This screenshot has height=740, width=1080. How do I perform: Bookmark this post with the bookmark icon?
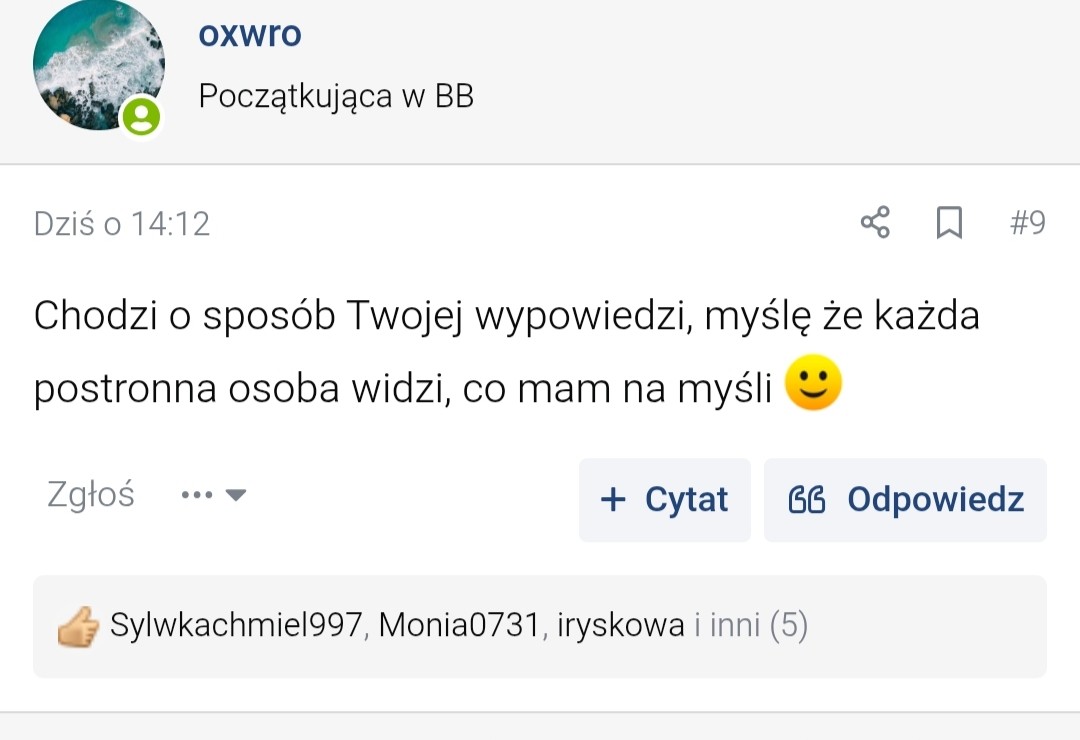[x=948, y=222]
